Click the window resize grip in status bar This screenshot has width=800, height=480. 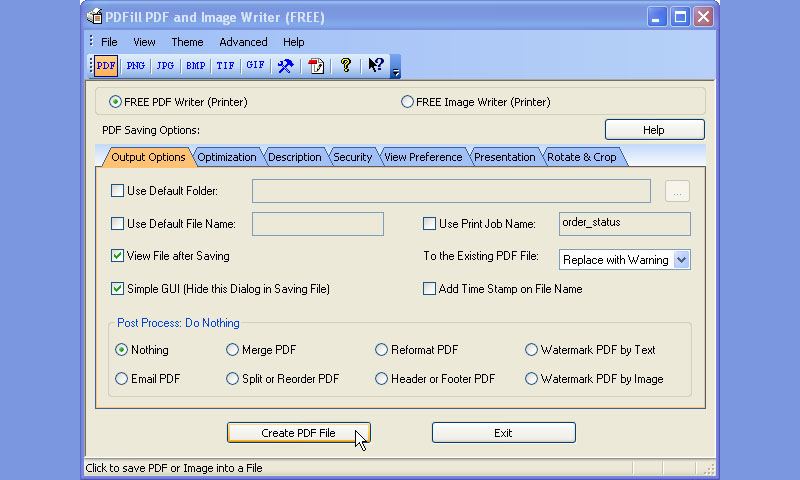[709, 468]
